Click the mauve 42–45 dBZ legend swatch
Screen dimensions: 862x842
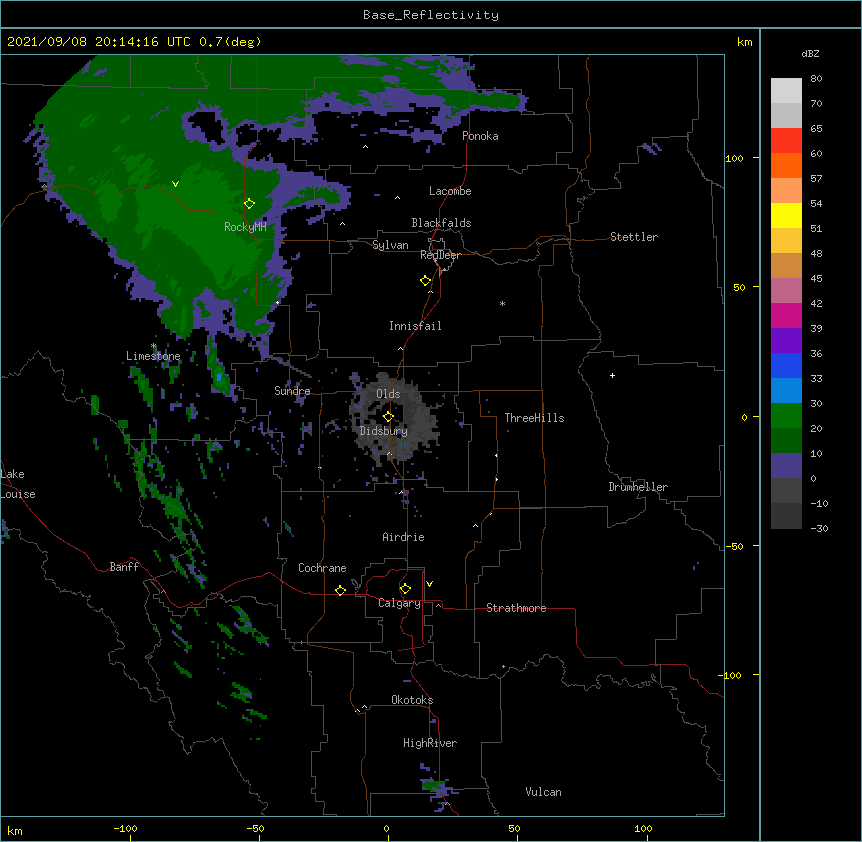pos(786,291)
